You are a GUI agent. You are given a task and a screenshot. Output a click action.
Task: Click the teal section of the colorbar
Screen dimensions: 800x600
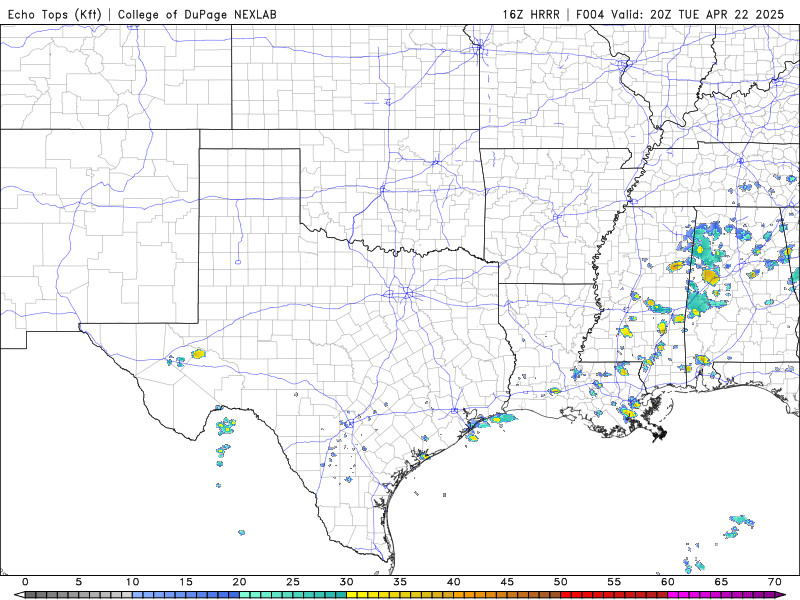coord(293,595)
